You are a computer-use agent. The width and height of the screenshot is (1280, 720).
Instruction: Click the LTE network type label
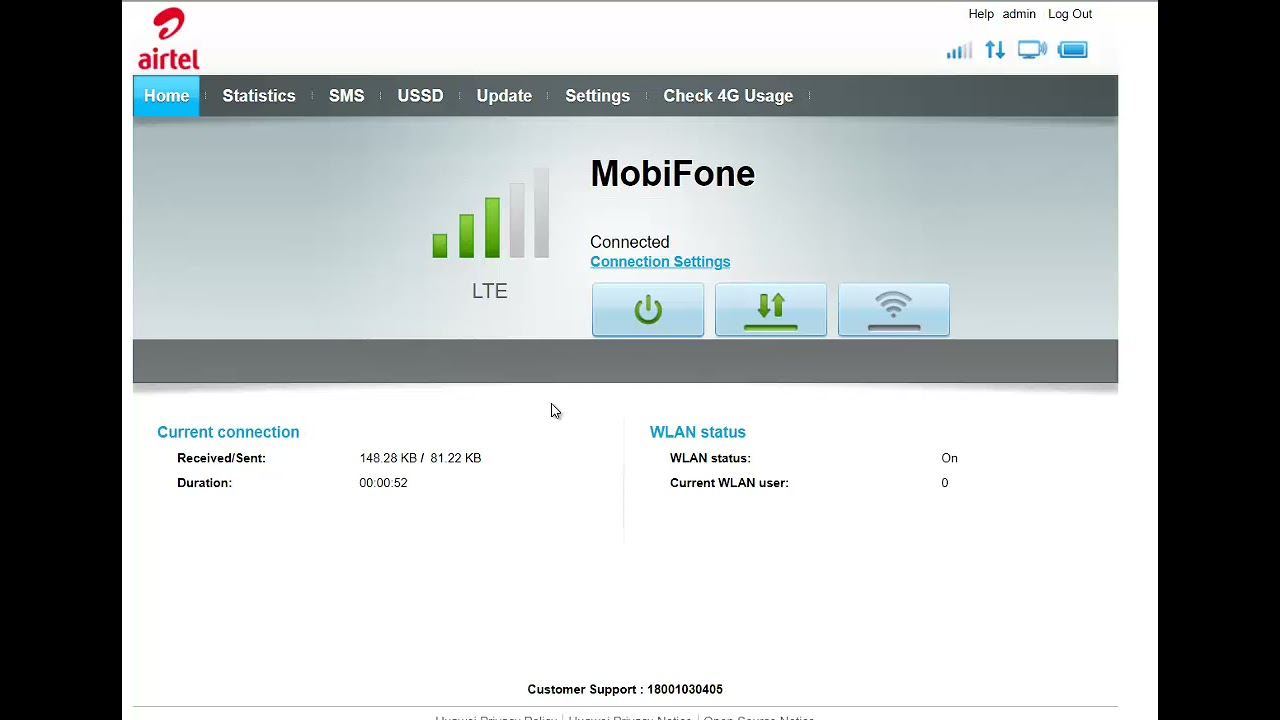pos(490,291)
